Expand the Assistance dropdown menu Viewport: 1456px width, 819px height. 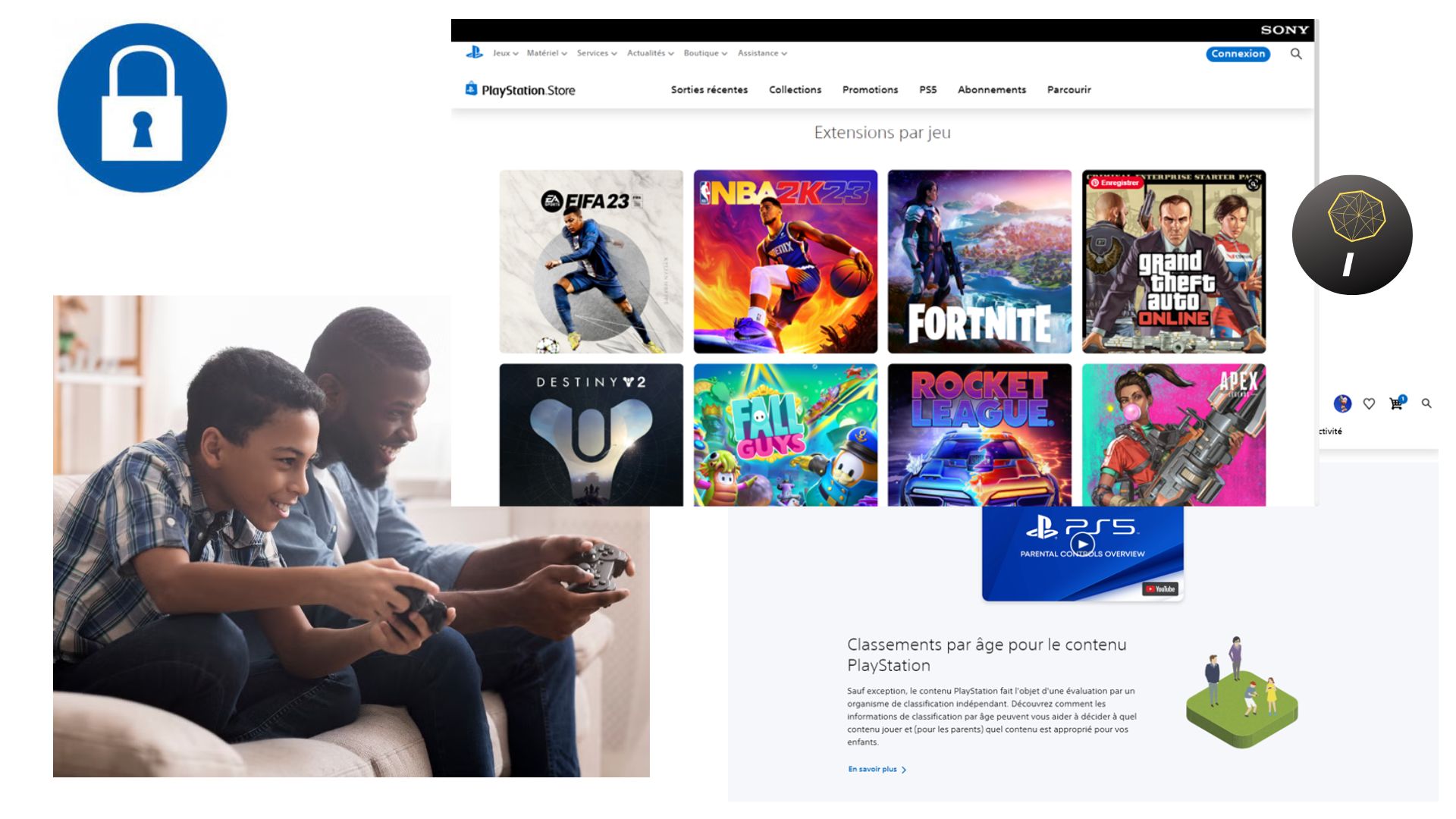tap(762, 53)
